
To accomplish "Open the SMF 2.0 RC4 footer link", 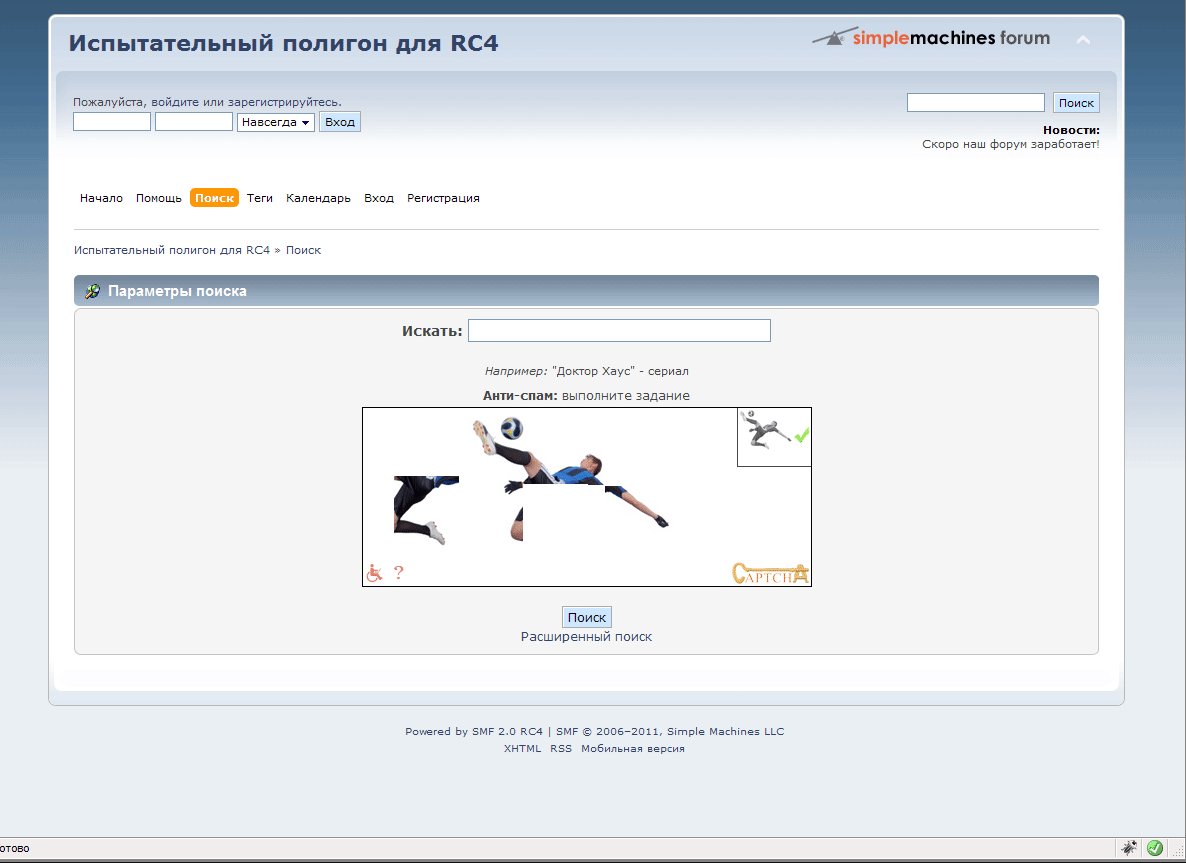I will (508, 731).
